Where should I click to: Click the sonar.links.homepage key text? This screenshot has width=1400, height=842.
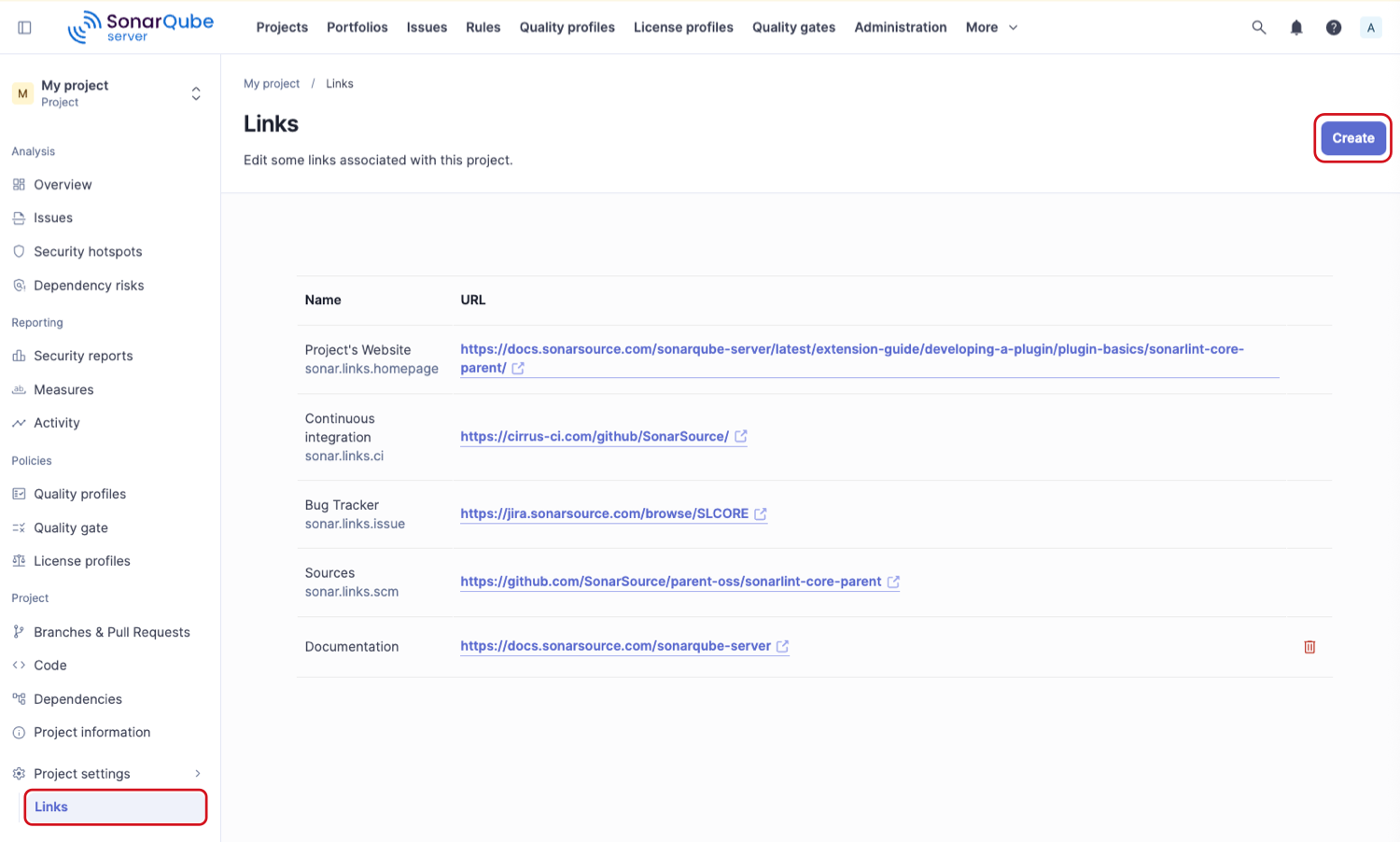(371, 369)
